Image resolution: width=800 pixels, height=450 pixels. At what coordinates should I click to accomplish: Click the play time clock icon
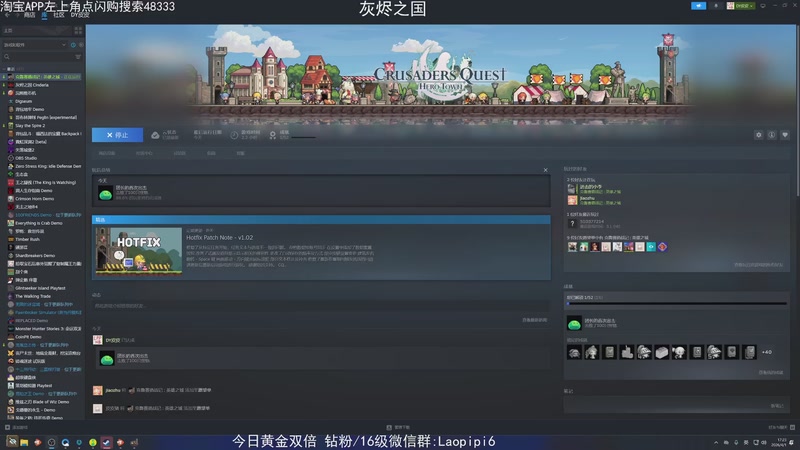click(234, 135)
